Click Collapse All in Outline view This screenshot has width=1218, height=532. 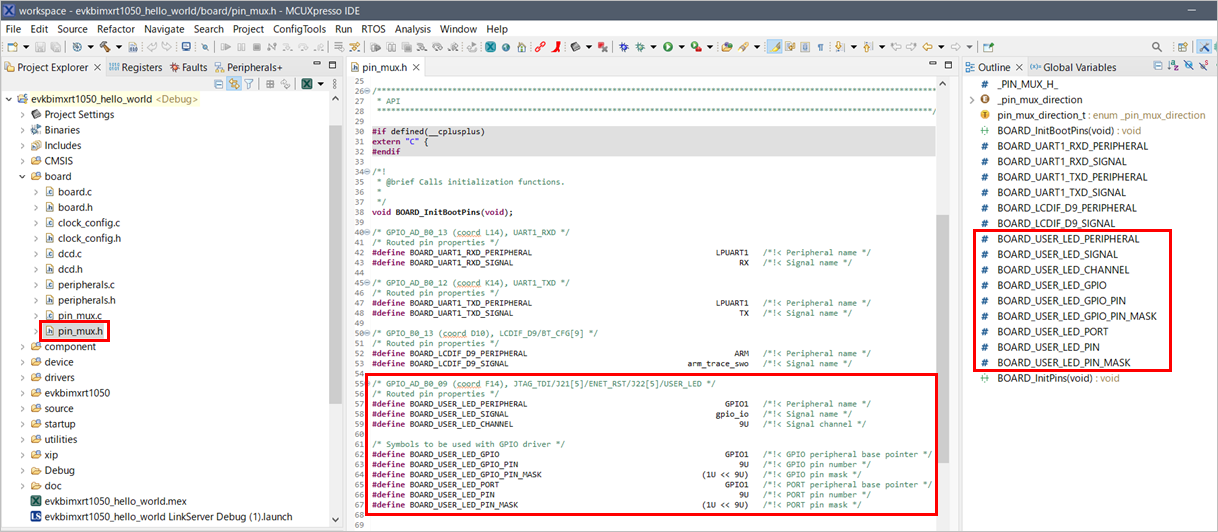coord(1157,67)
